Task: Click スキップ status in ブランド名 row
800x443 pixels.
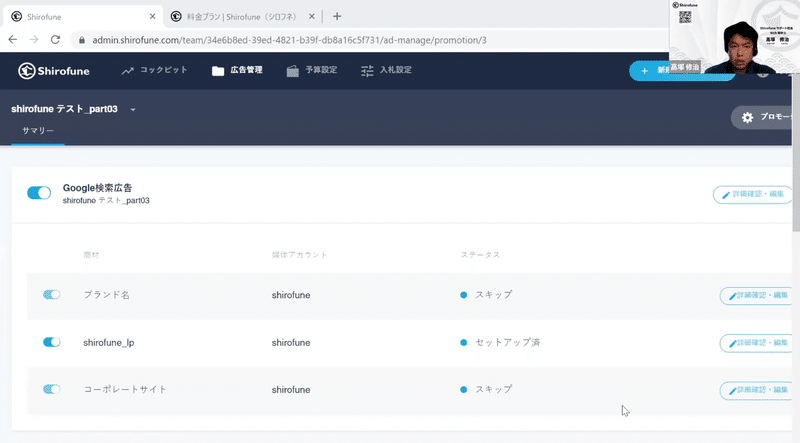Action: (493, 295)
